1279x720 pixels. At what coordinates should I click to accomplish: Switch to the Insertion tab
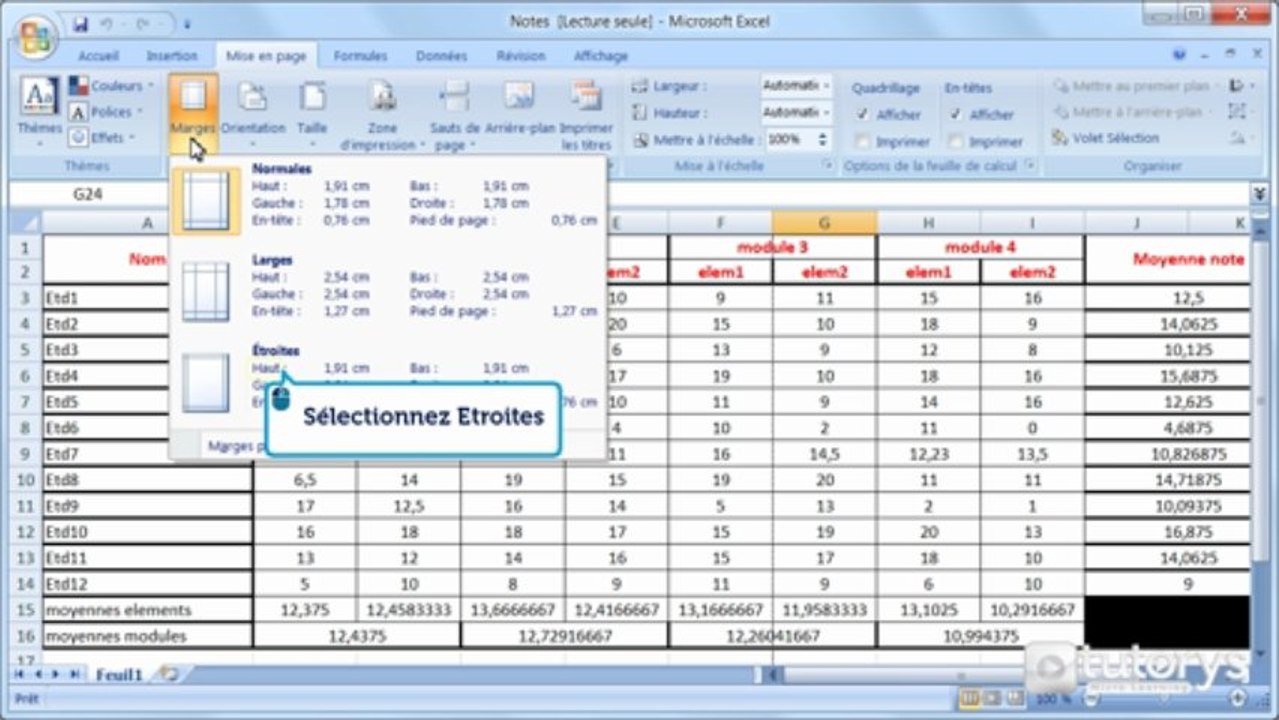tap(172, 57)
